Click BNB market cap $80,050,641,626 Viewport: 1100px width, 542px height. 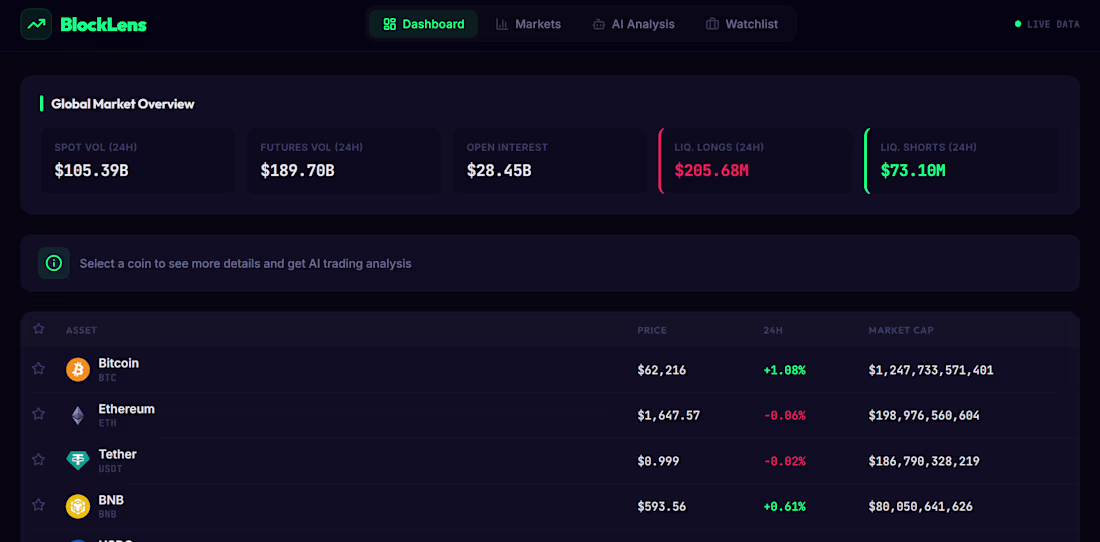coord(920,506)
